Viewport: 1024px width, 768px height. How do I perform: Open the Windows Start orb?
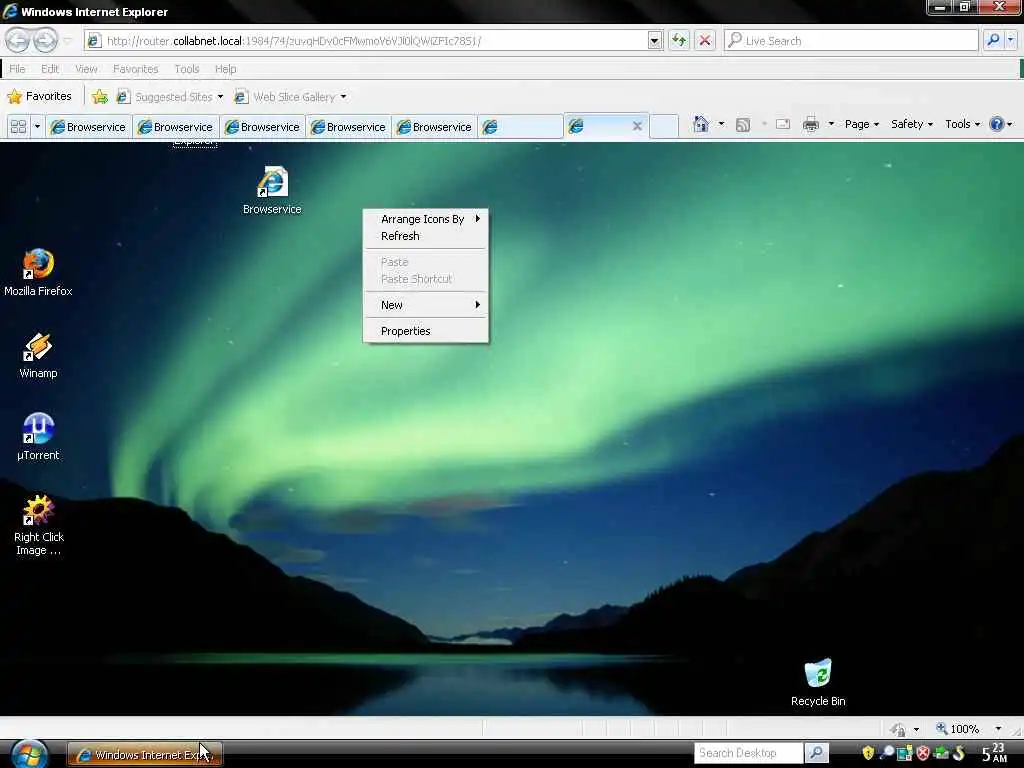(29, 754)
